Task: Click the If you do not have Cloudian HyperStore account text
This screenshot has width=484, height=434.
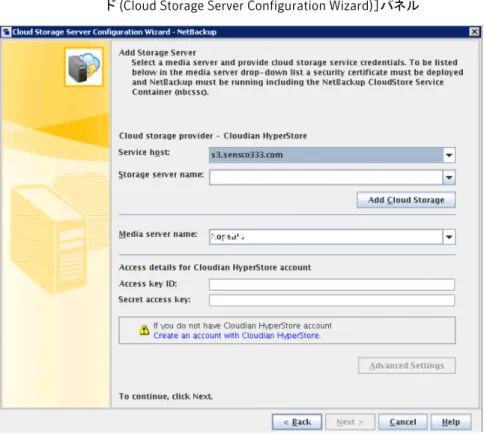Action: tap(242, 326)
